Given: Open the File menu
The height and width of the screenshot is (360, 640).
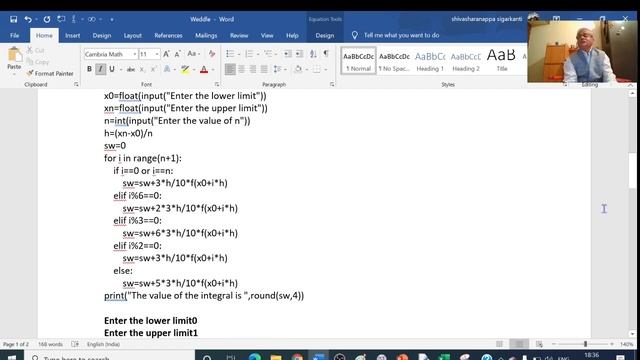Looking at the screenshot, I should pos(14,36).
